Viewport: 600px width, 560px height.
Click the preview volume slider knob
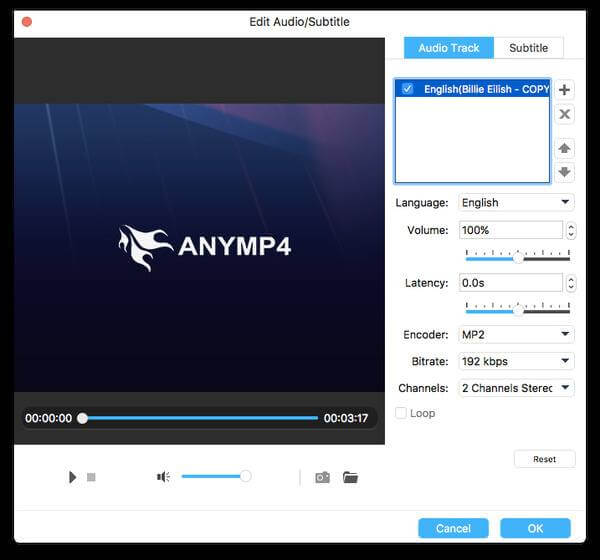point(245,476)
